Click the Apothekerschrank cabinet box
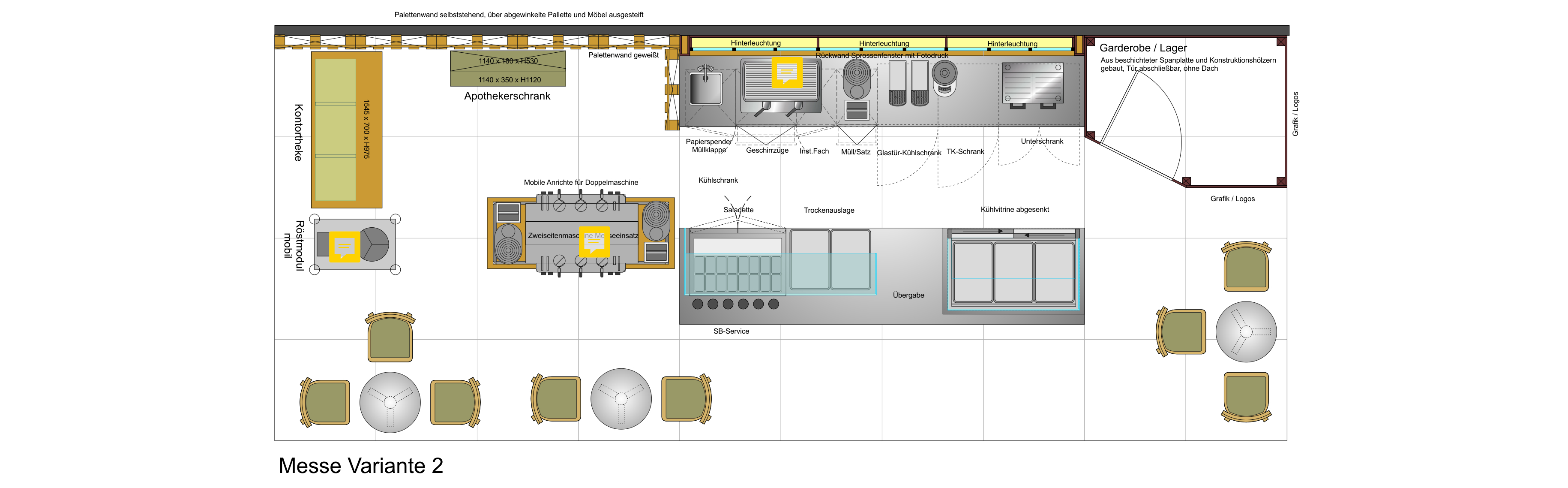1568x488 pixels. (x=508, y=69)
